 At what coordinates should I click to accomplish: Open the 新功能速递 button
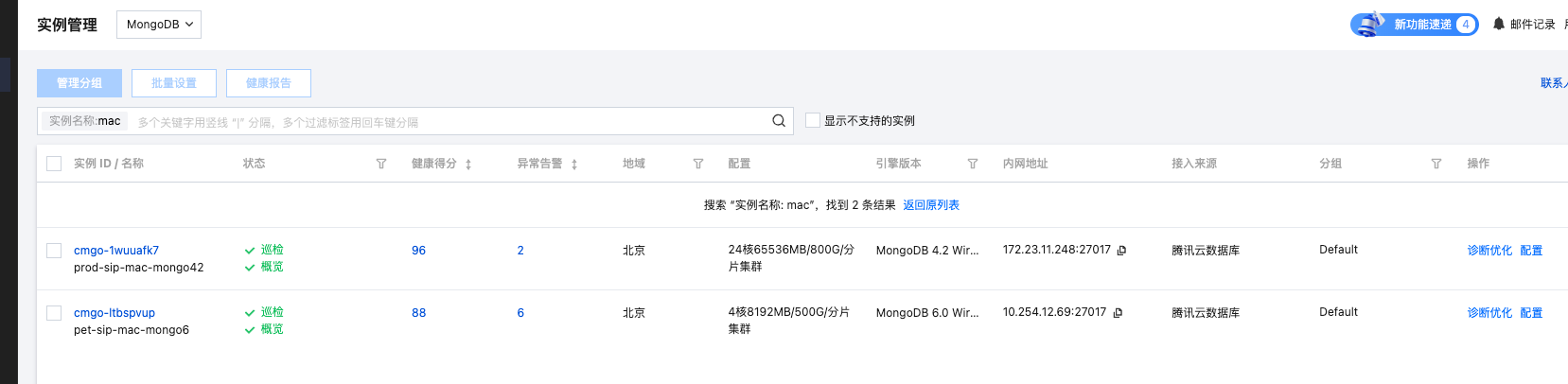[x=1415, y=25]
